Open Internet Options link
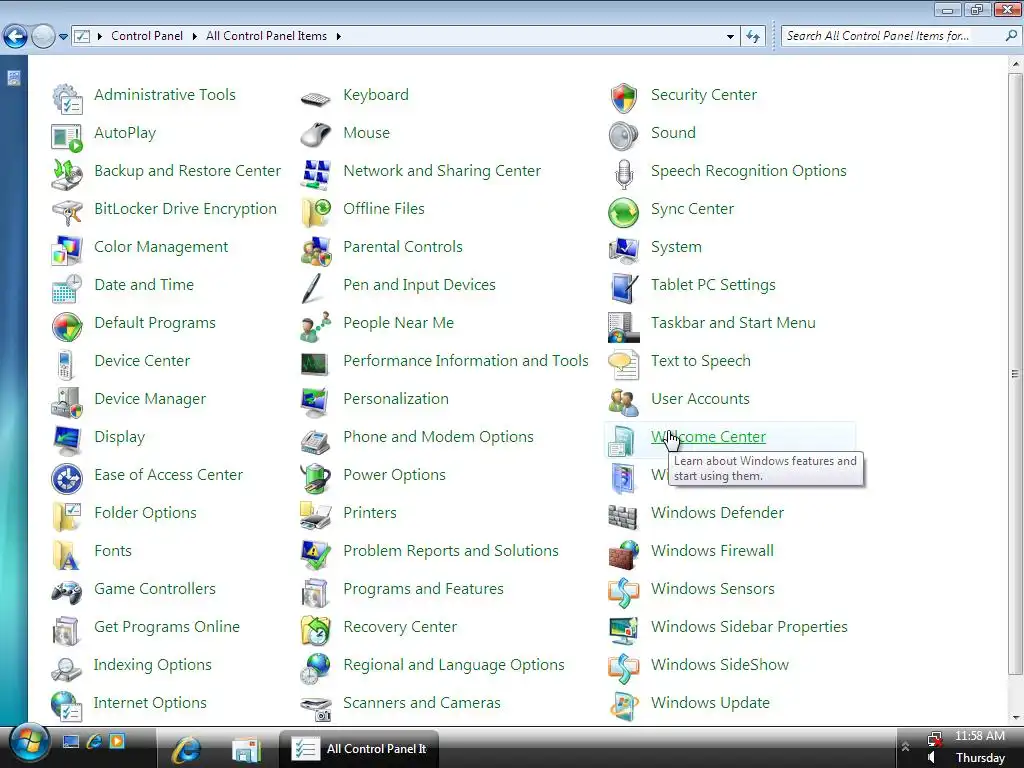Screen dimensions: 1024x768 150,703
